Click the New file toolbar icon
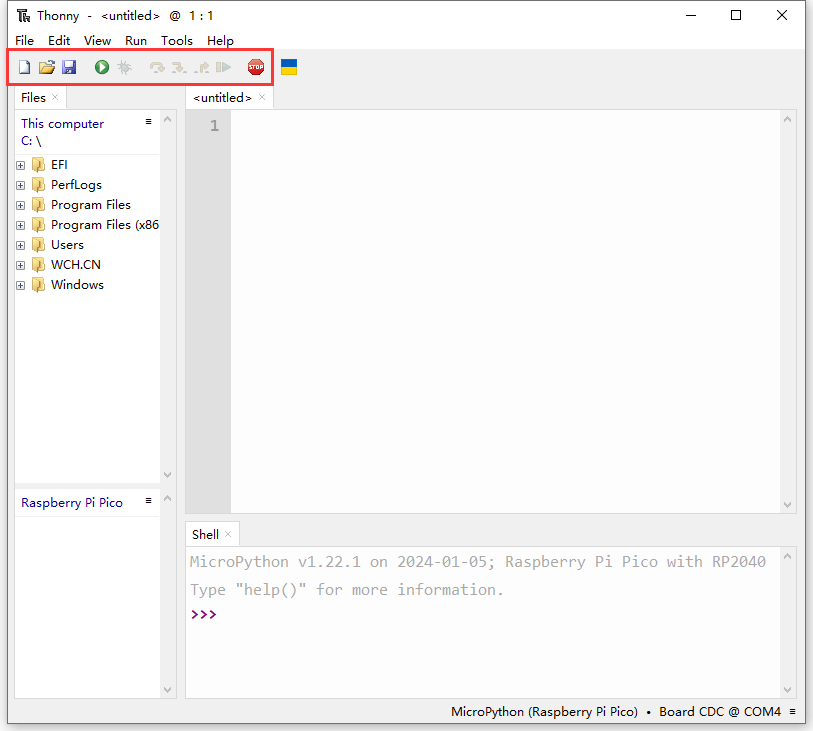The width and height of the screenshot is (813, 731). point(24,67)
